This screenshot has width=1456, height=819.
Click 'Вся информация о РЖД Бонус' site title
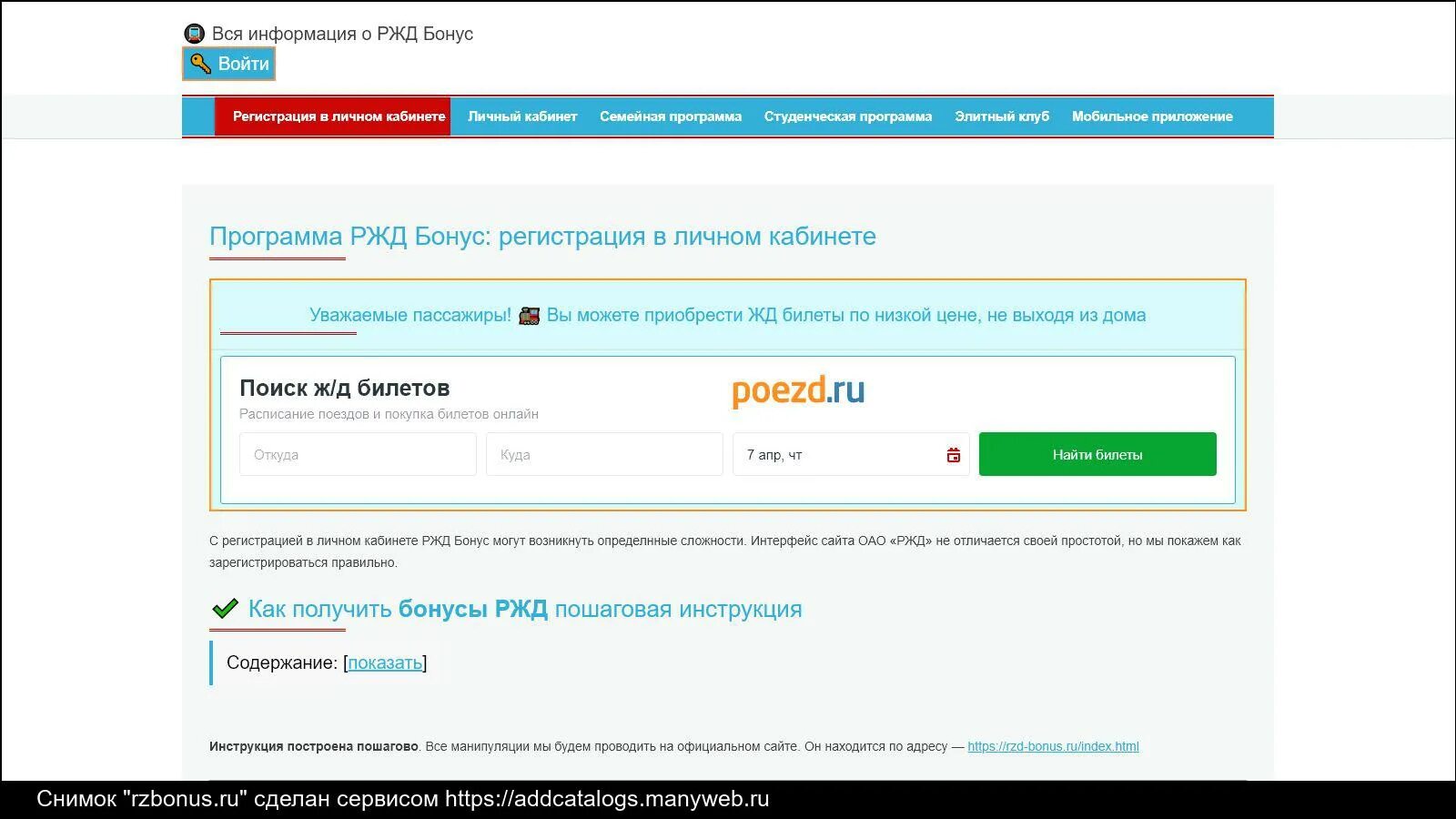(x=342, y=34)
